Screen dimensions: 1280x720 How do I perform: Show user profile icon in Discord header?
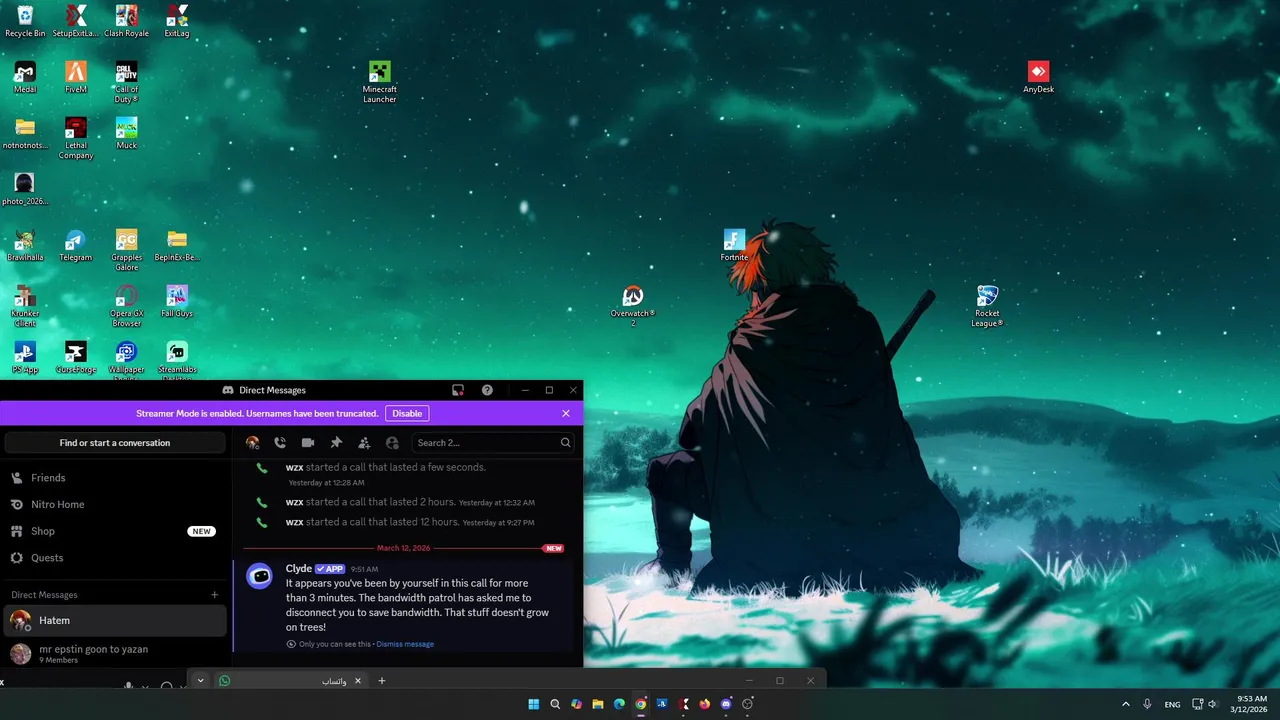click(x=392, y=442)
